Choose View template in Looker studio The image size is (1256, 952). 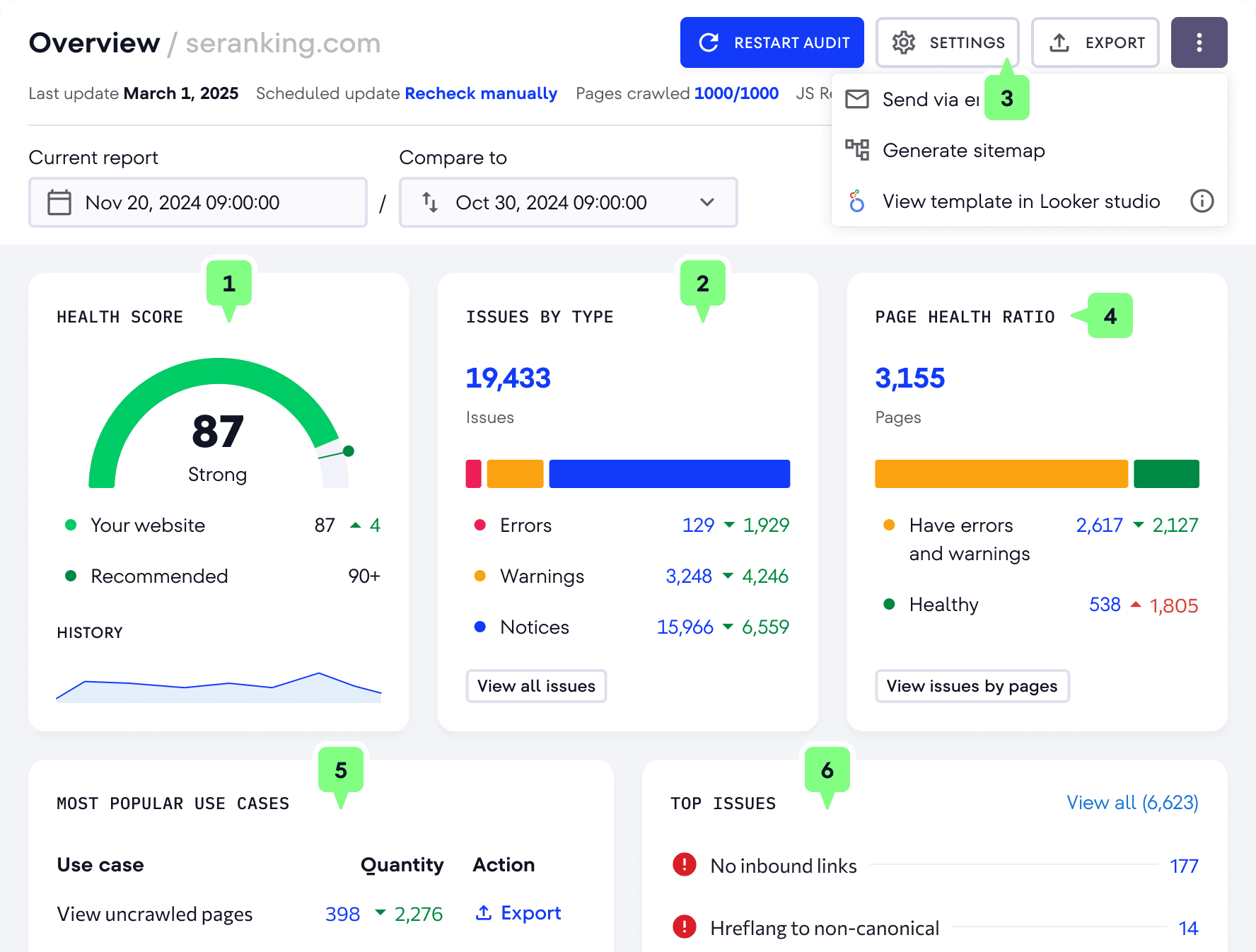pyautogui.click(x=1020, y=202)
